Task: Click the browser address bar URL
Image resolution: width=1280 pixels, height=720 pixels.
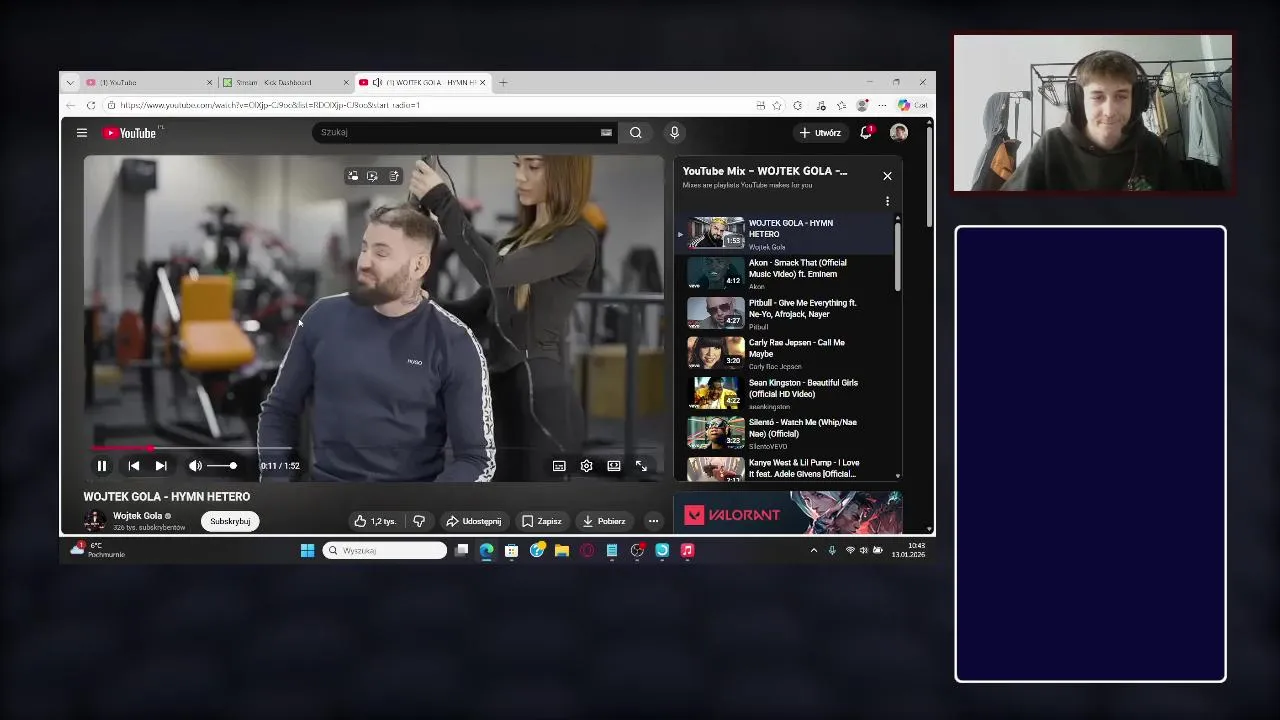Action: pos(270,105)
